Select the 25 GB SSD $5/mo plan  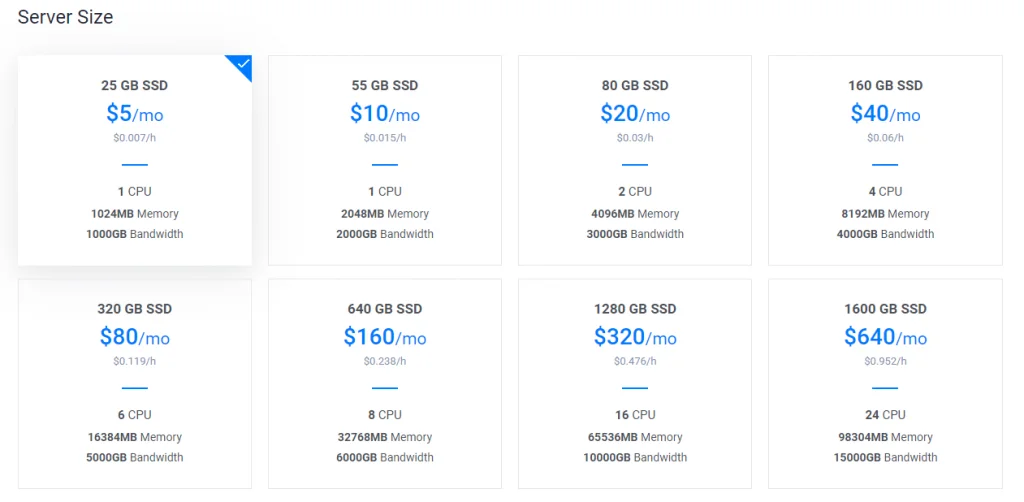pyautogui.click(x=135, y=161)
